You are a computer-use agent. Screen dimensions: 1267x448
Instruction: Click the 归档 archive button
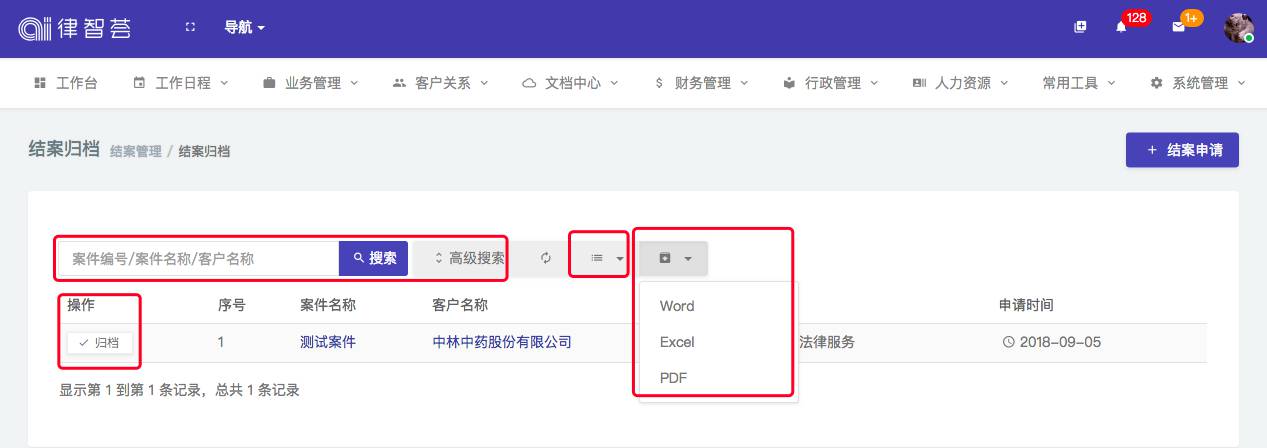[100, 343]
